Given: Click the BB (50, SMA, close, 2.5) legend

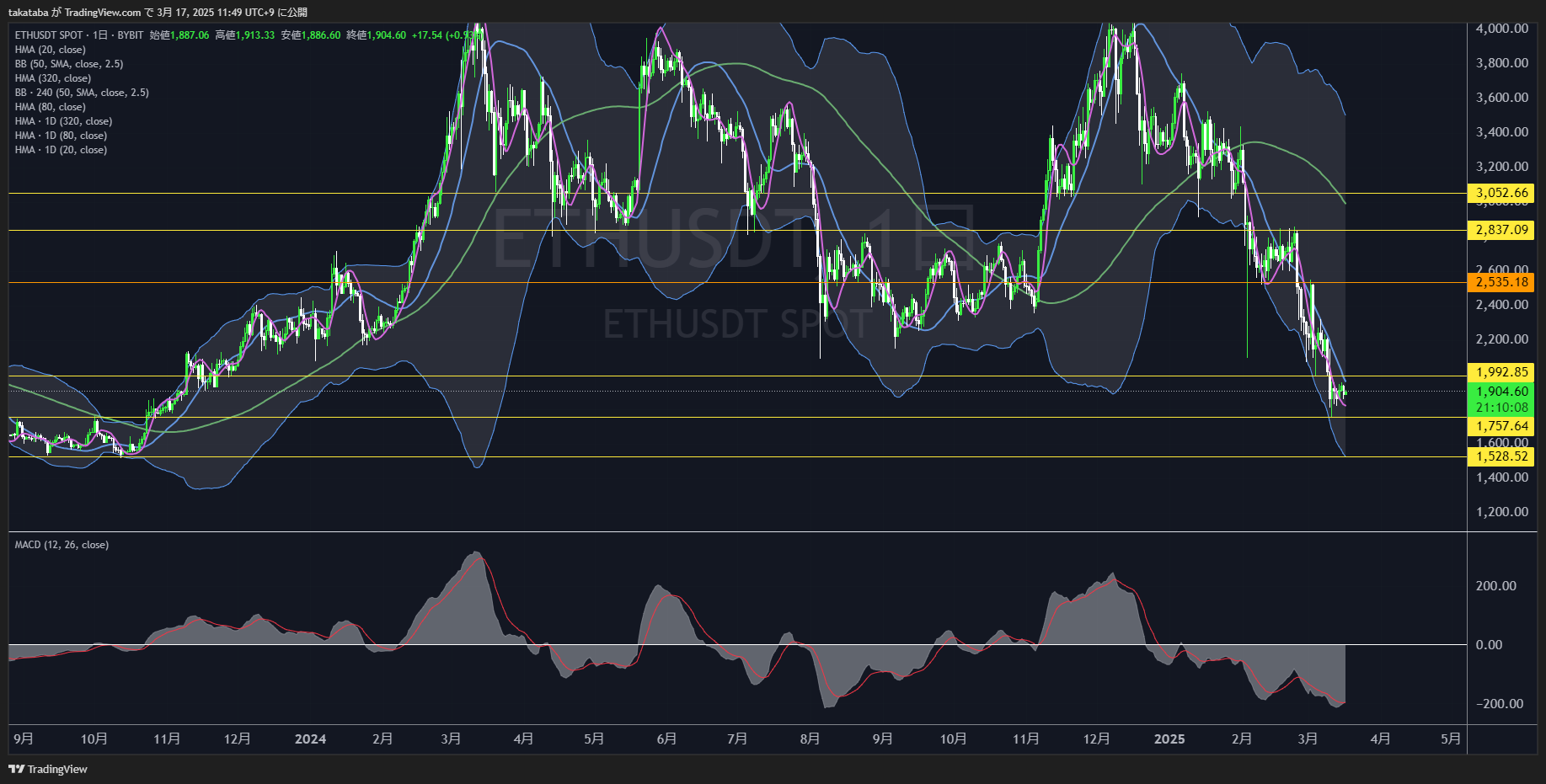Looking at the screenshot, I should point(69,64).
